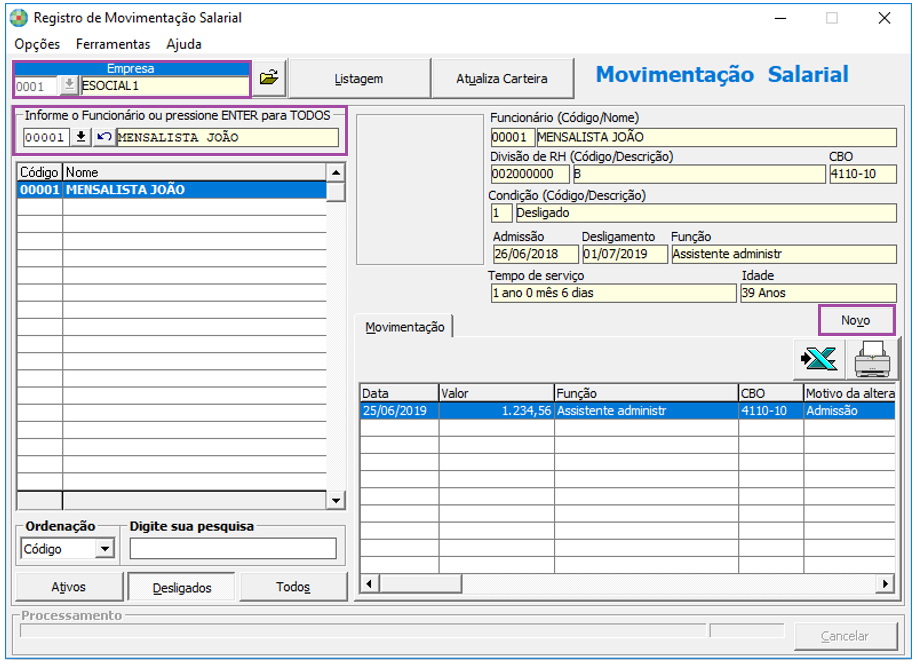Select the 25/06/2019 movement date cell
The height and width of the screenshot is (670, 918).
click(x=399, y=411)
